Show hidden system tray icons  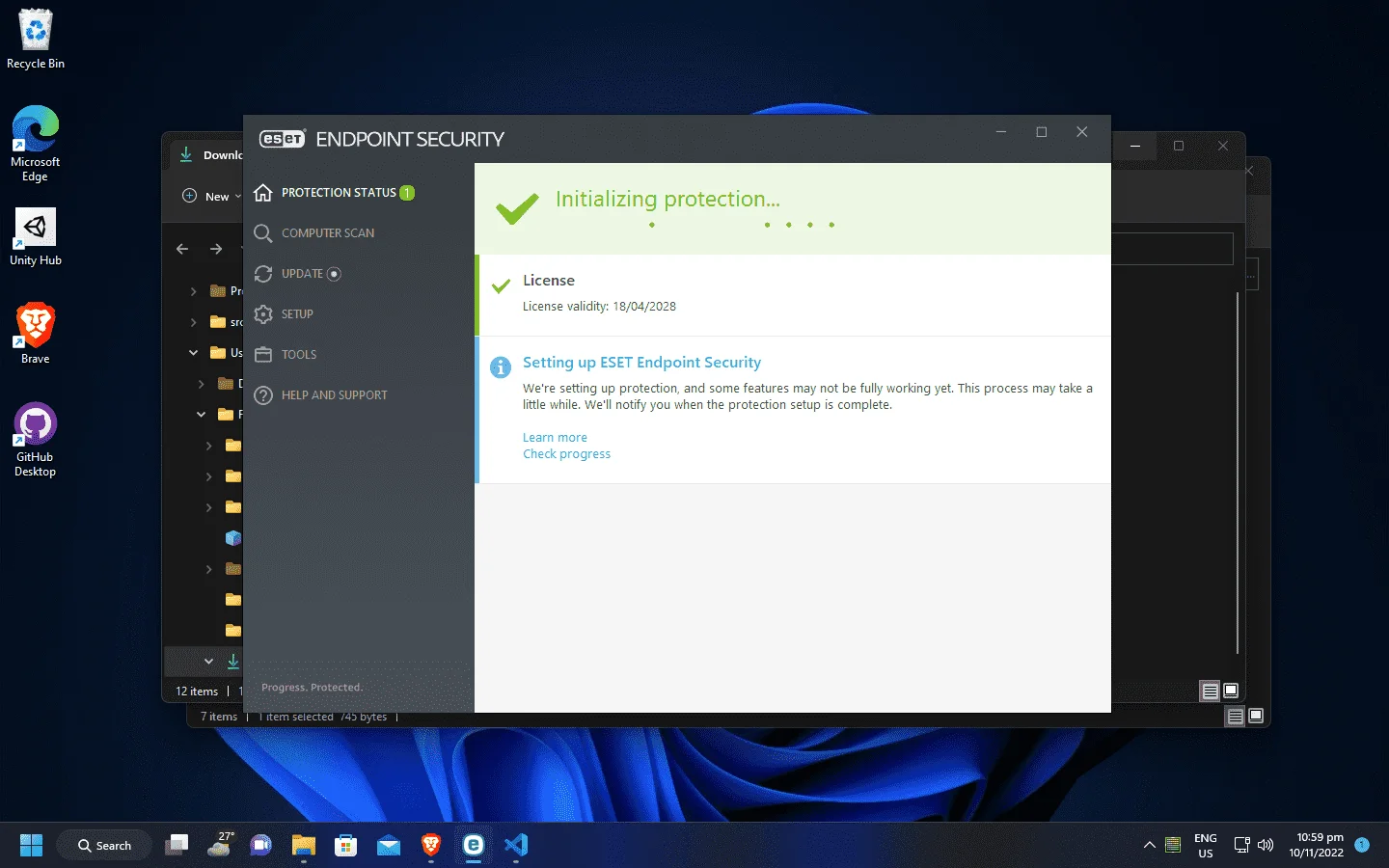point(1150,846)
